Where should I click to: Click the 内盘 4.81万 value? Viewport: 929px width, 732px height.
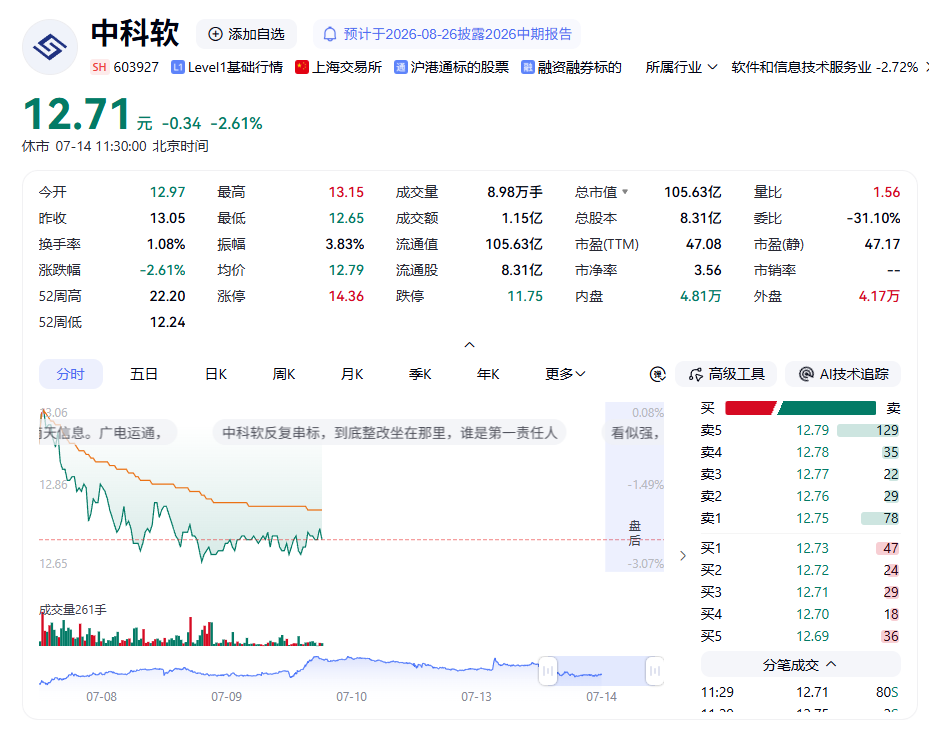pyautogui.click(x=700, y=296)
